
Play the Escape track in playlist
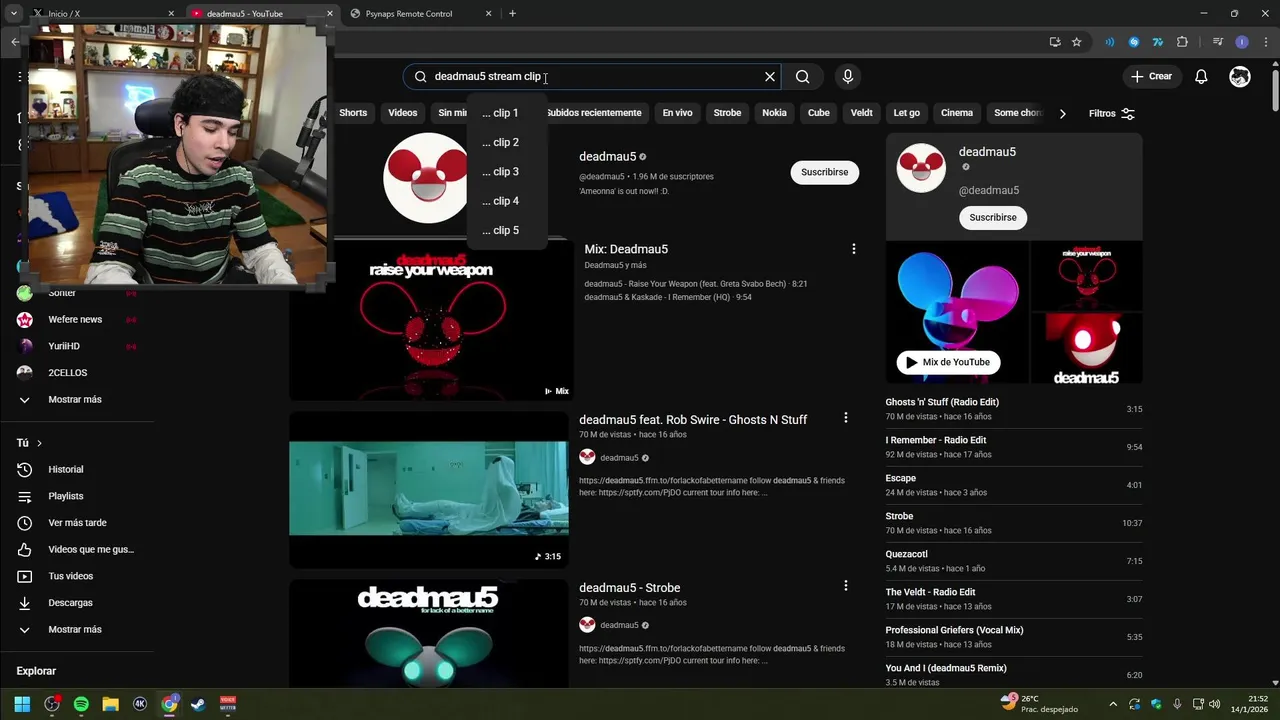(x=1013, y=485)
